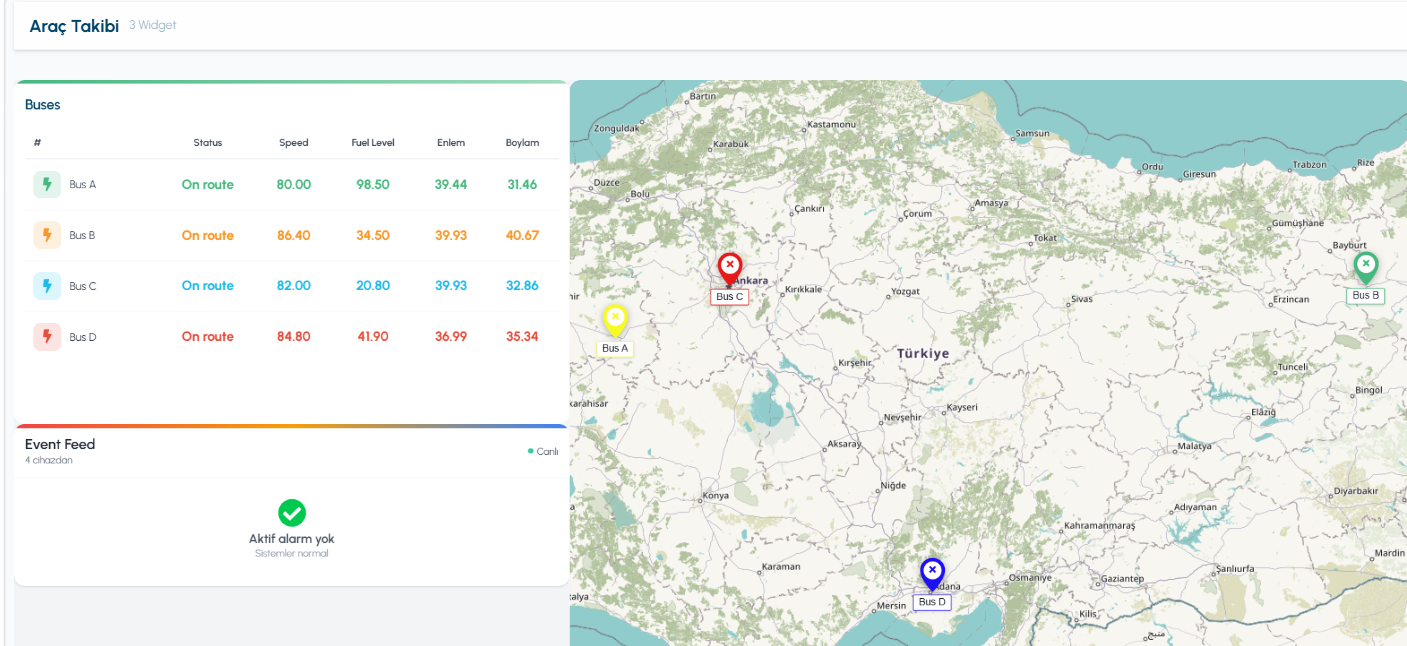
Task: Click the Bus D name in table
Action: [83, 337]
